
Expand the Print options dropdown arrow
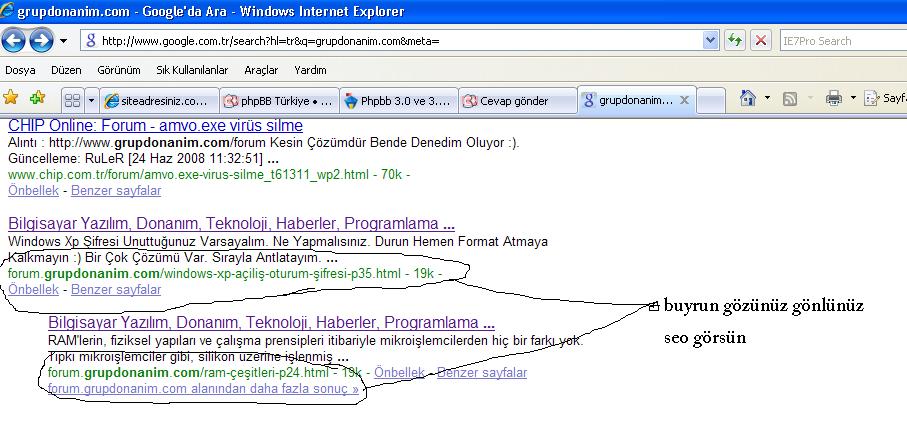point(853,98)
